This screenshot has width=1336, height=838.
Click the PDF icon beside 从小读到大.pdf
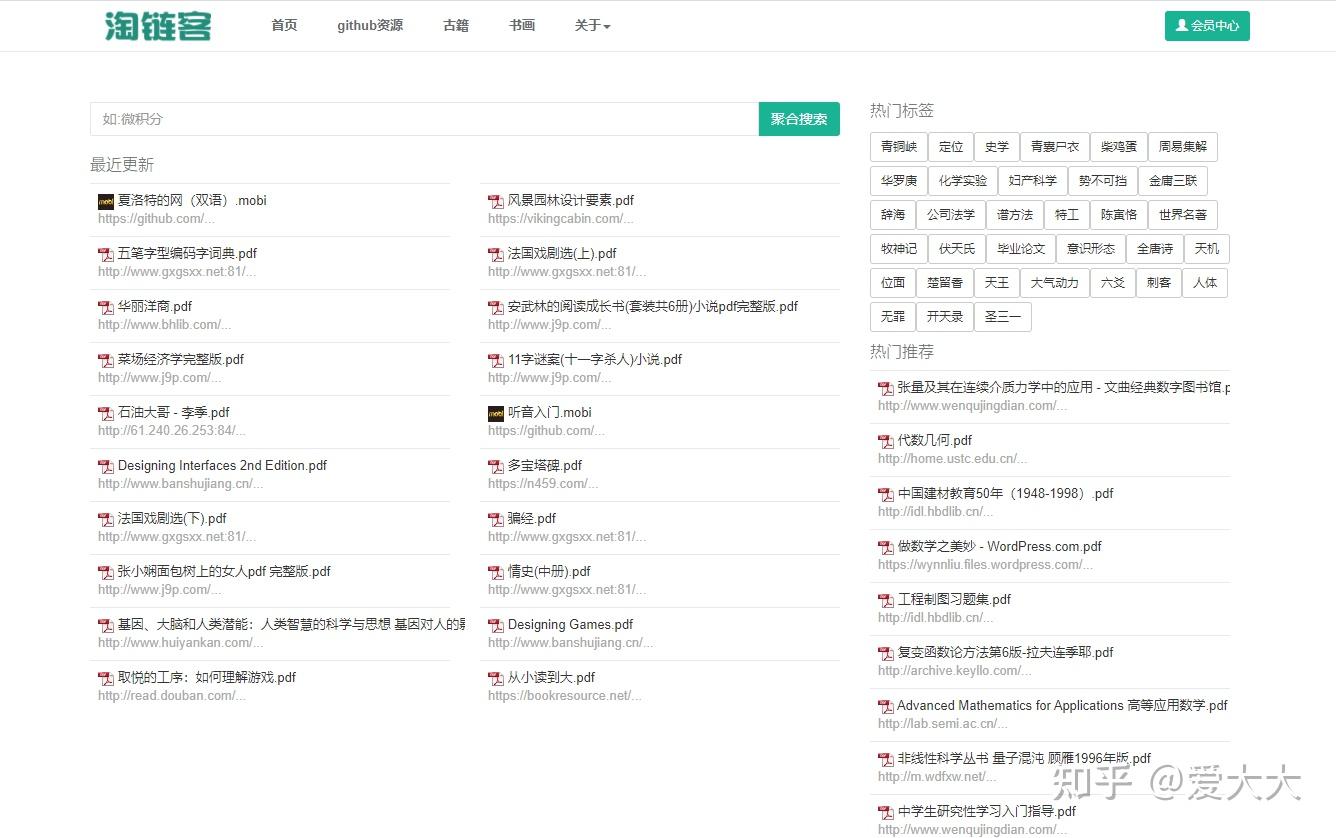point(496,678)
